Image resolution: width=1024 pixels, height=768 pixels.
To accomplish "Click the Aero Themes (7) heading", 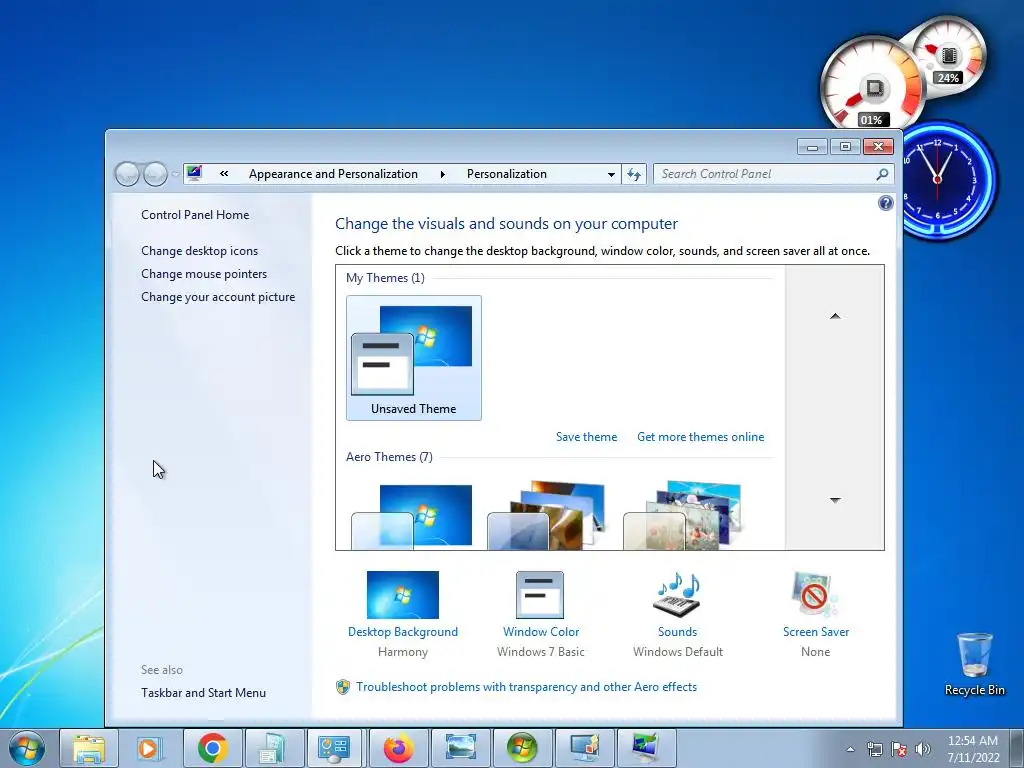I will coord(389,457).
